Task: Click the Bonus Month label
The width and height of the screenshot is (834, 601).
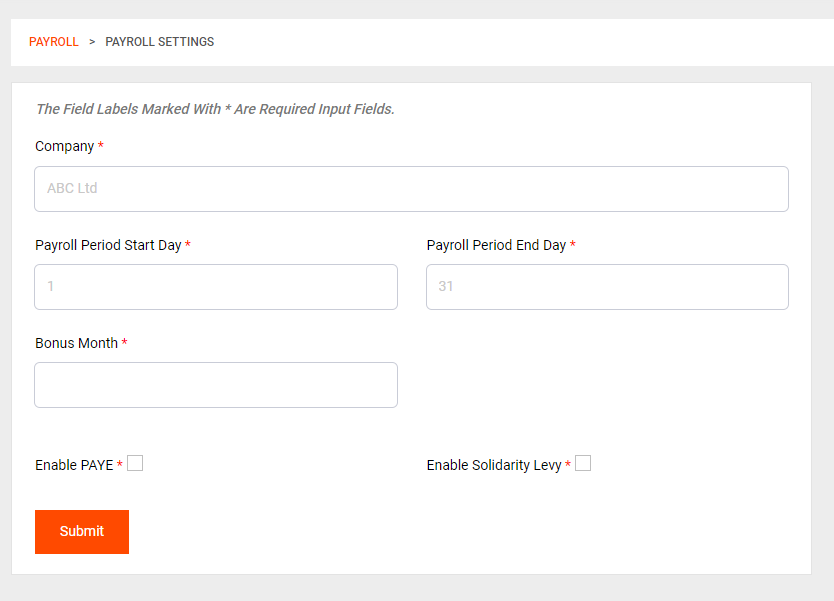Action: pyautogui.click(x=76, y=342)
